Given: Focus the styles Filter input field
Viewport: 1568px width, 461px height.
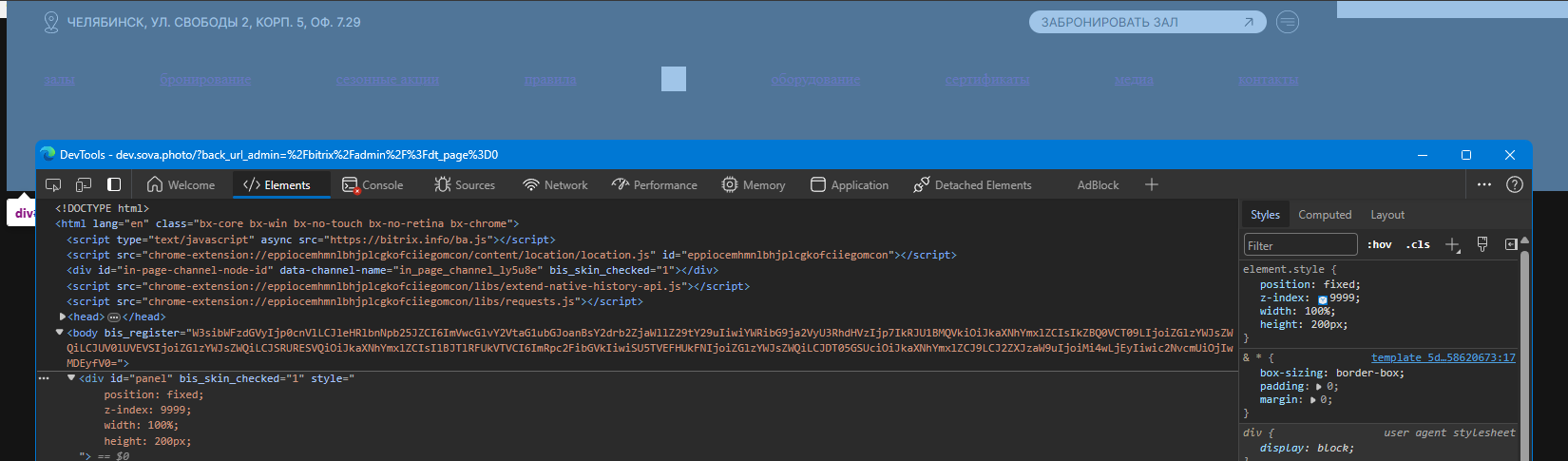Looking at the screenshot, I should (x=1301, y=245).
